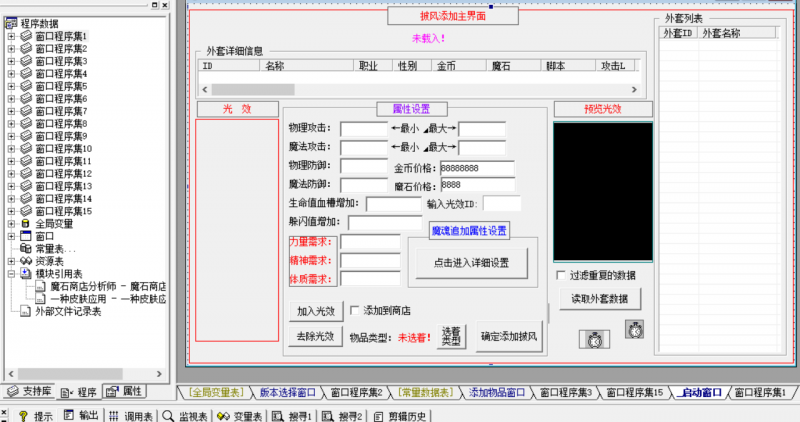Expand the 全局变量 tree node
This screenshot has height=422, width=800.
pyautogui.click(x=11, y=224)
